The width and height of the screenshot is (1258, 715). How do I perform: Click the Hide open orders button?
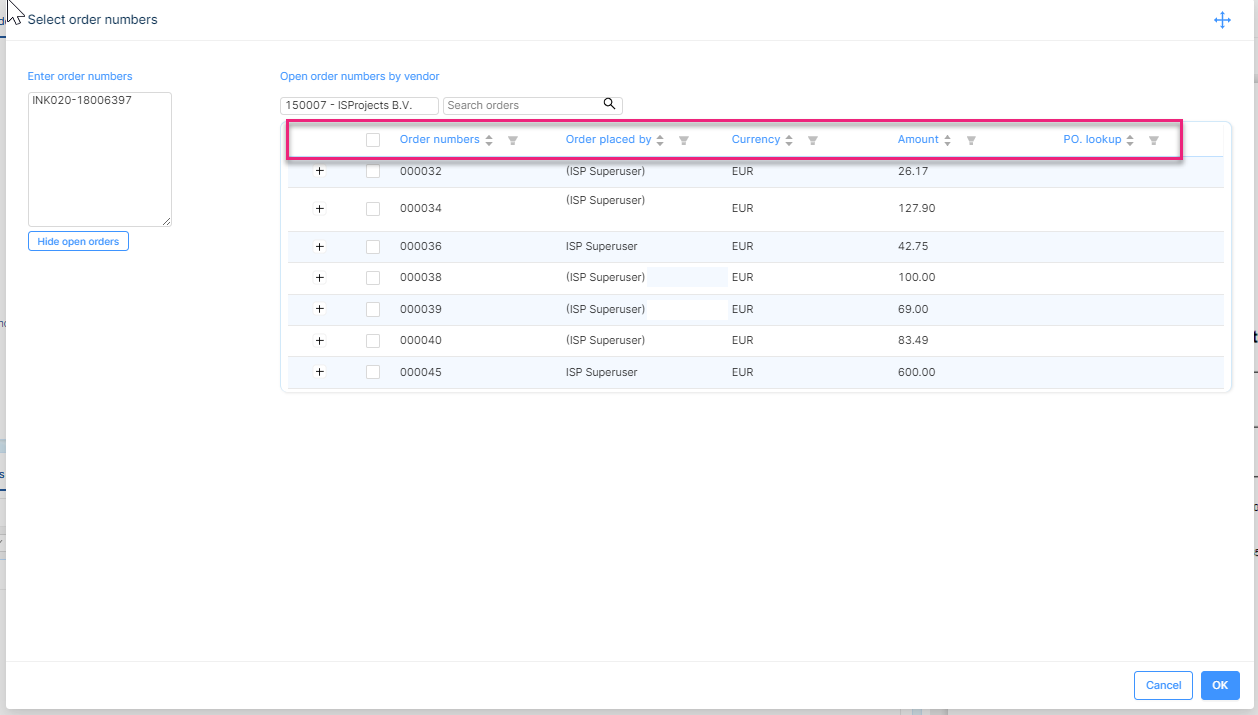point(78,241)
